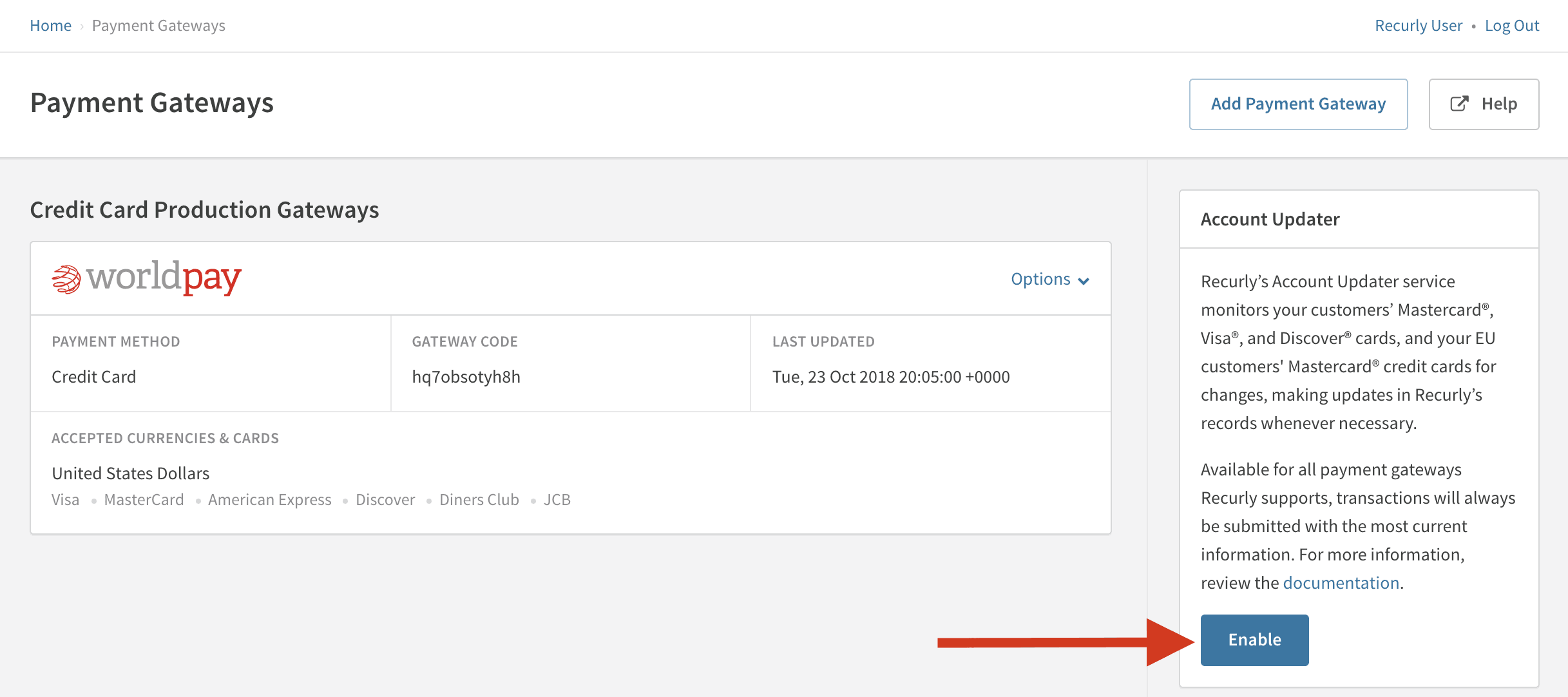
Task: Log Out of Recurly
Action: (x=1512, y=25)
